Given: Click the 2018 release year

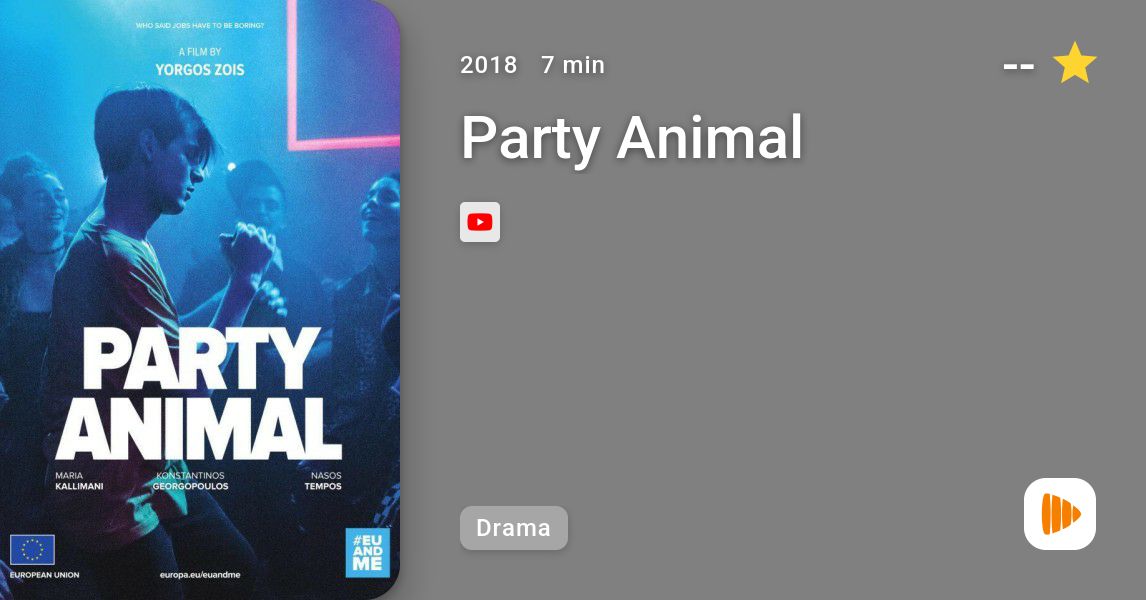Looking at the screenshot, I should [488, 65].
